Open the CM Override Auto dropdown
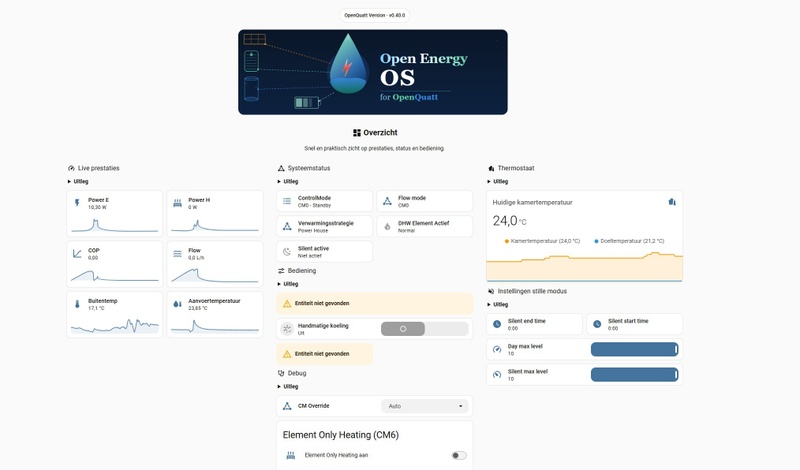The image size is (800, 470). coord(424,406)
